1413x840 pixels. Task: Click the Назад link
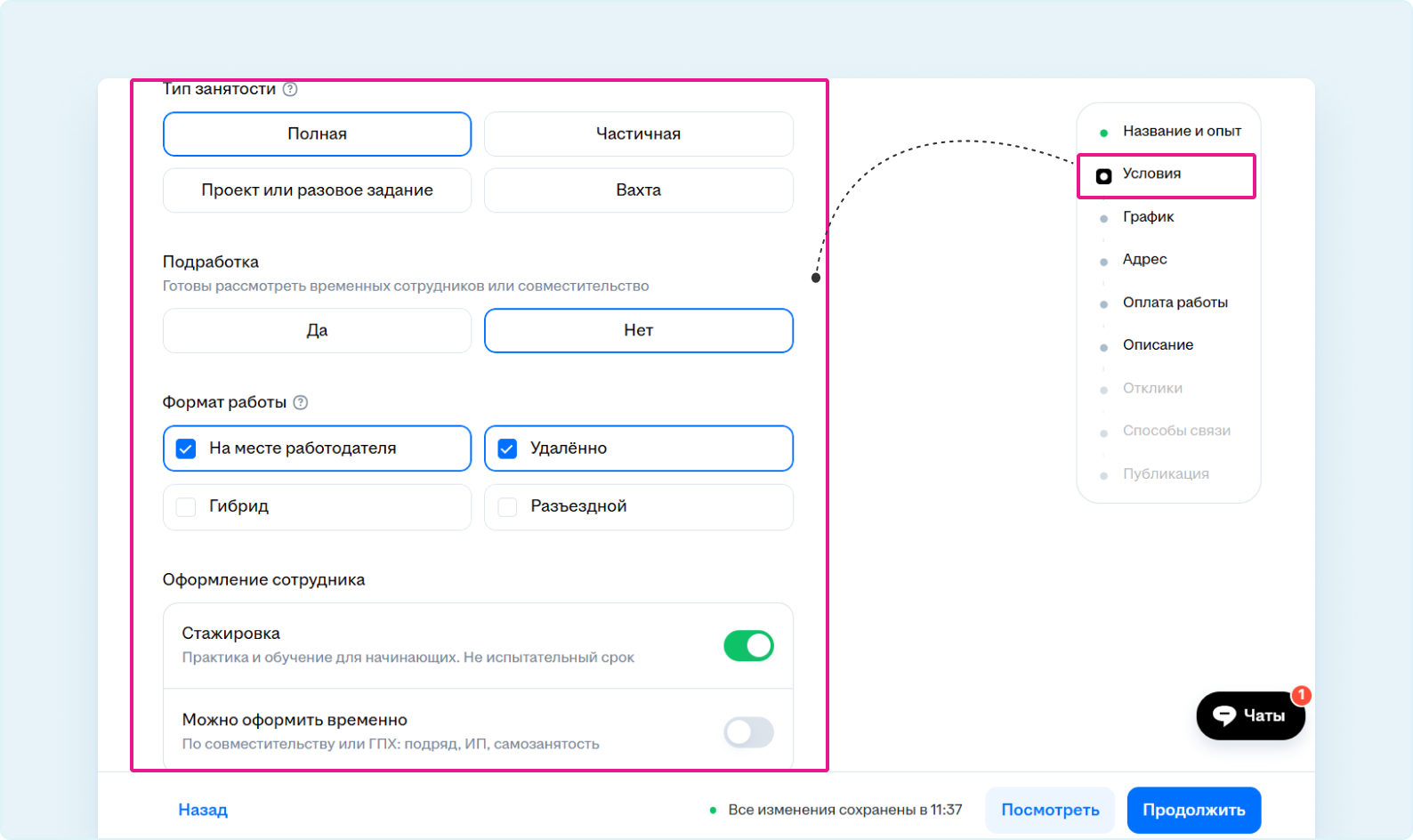click(203, 810)
